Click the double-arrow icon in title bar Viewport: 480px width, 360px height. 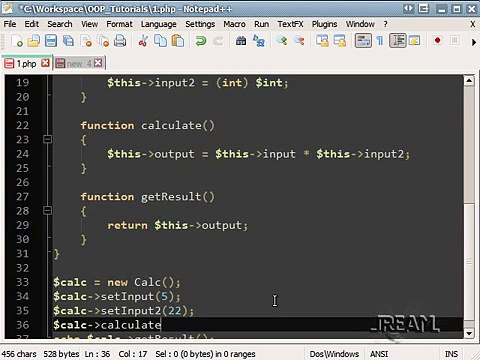pyautogui.click(x=408, y=9)
